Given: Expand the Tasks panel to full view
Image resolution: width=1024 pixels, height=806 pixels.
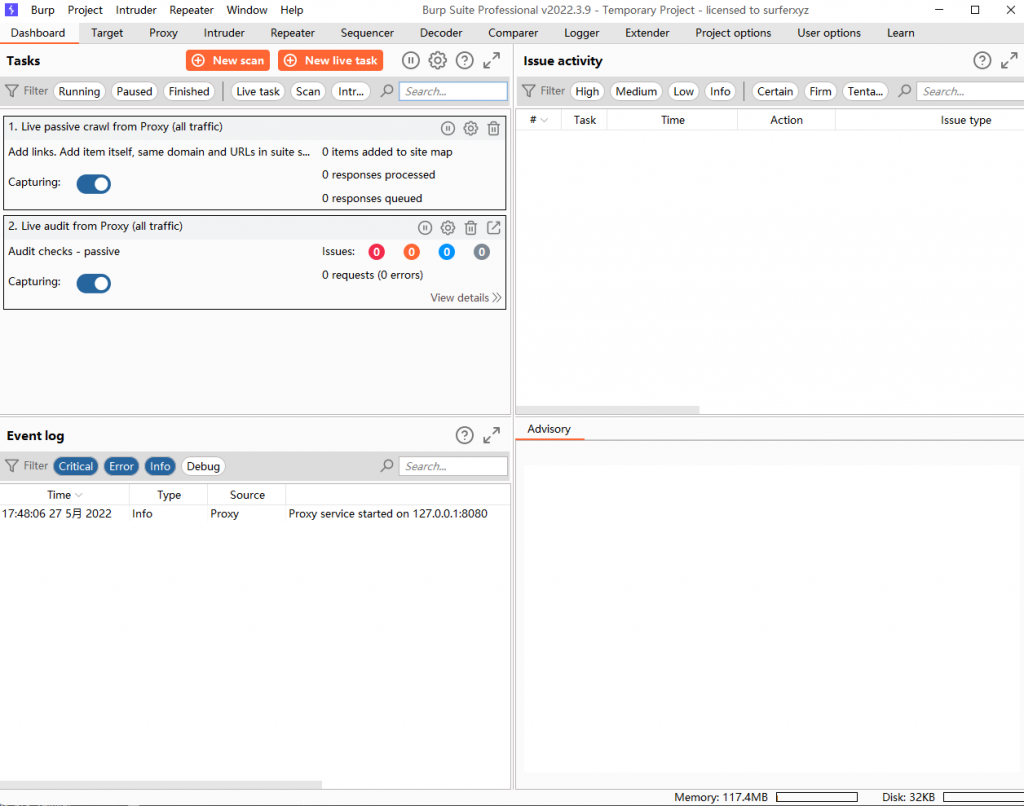Looking at the screenshot, I should coord(492,61).
